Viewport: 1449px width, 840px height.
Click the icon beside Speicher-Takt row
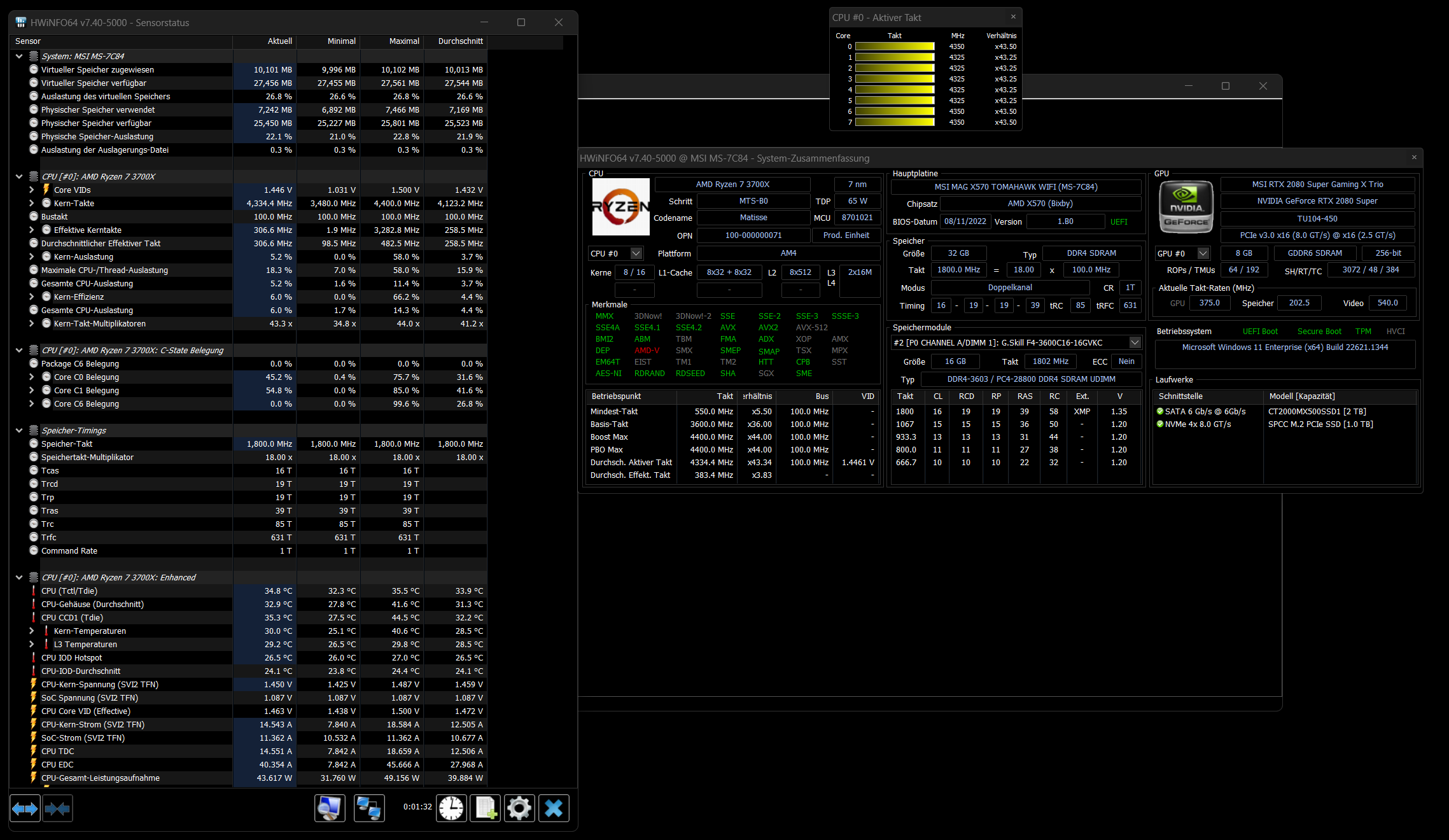click(x=34, y=444)
